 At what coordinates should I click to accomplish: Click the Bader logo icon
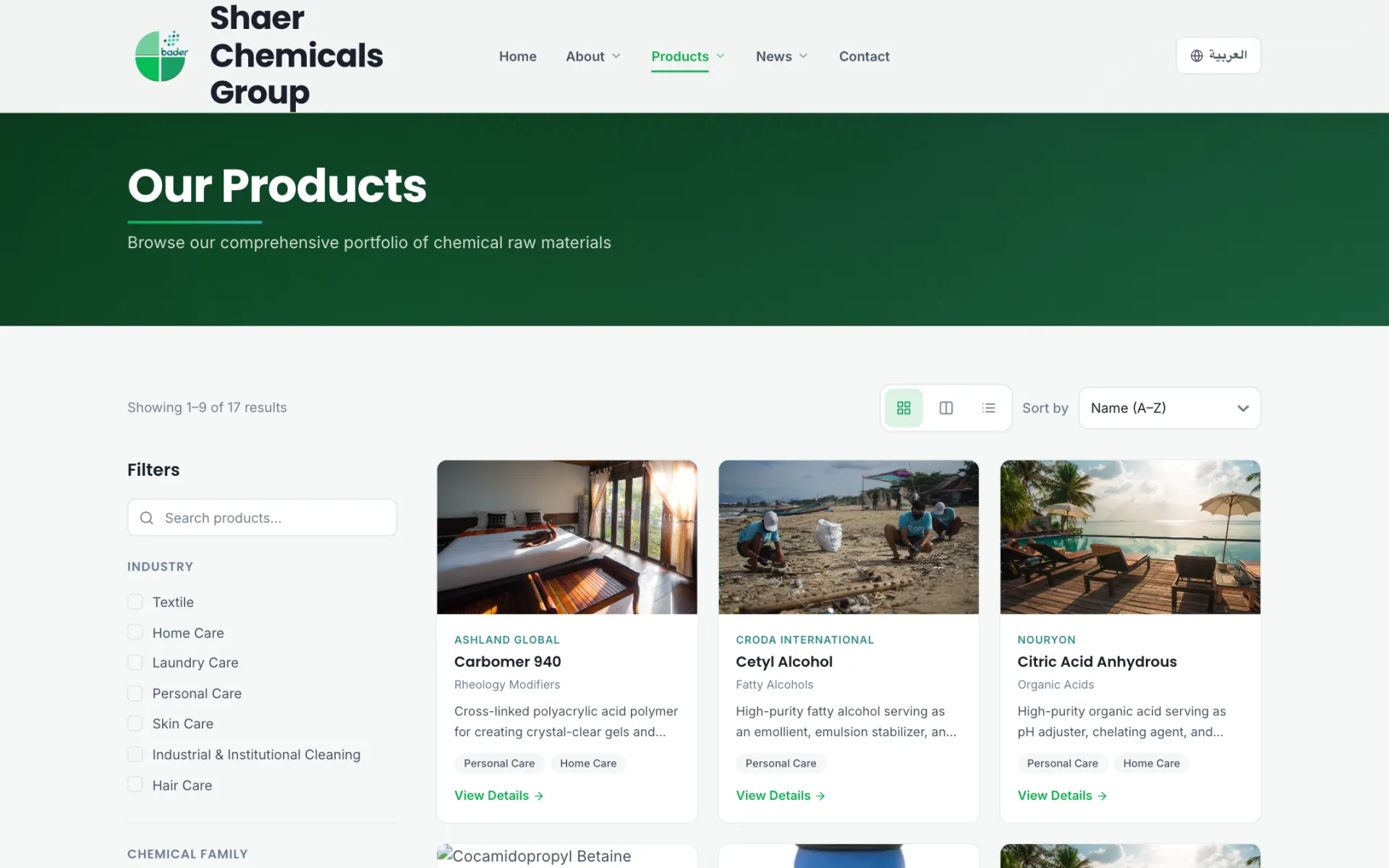161,56
